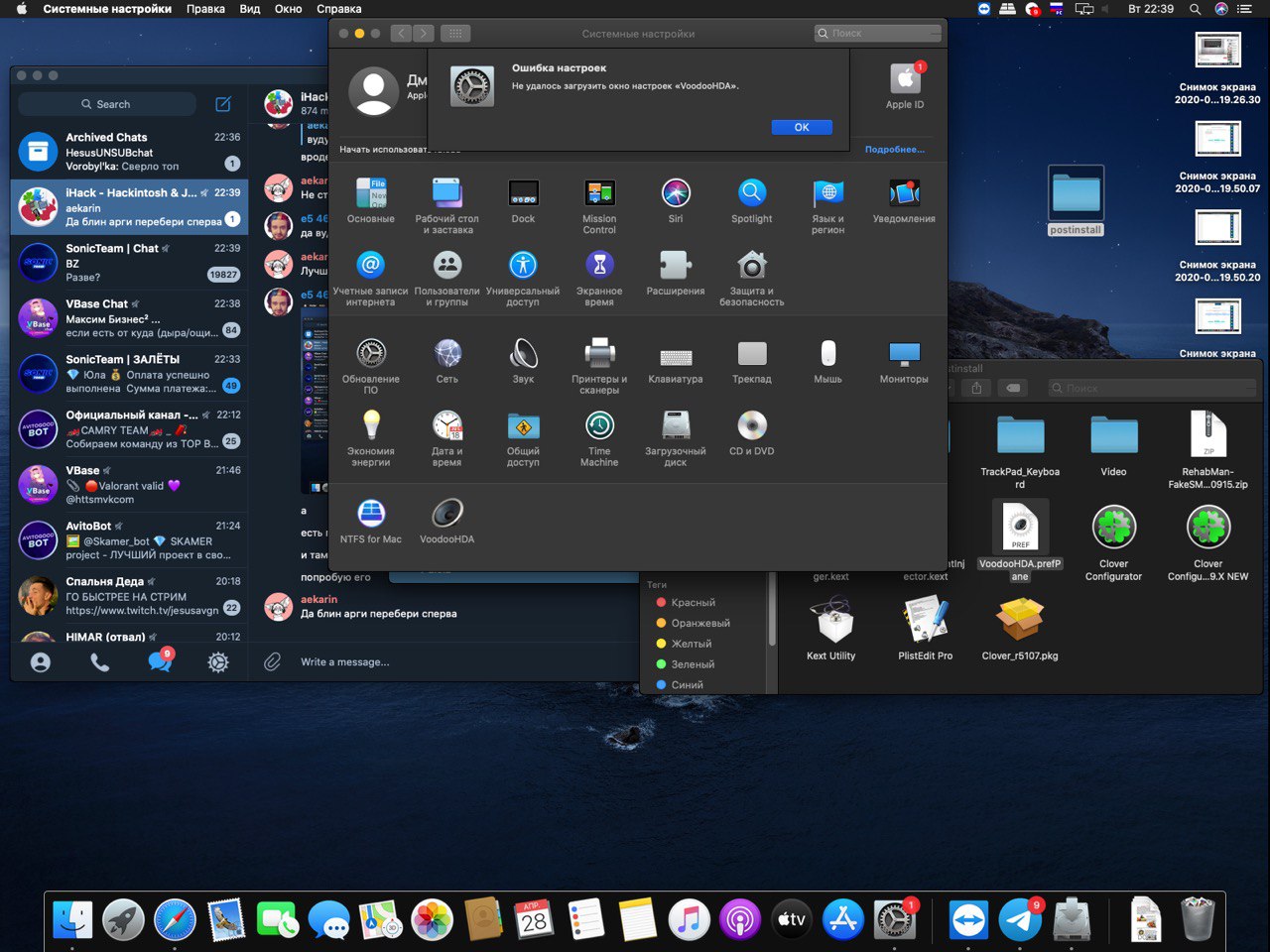Viewport: 1270px width, 952px height.
Task: Open Telegram calls tab
Action: tap(100, 661)
